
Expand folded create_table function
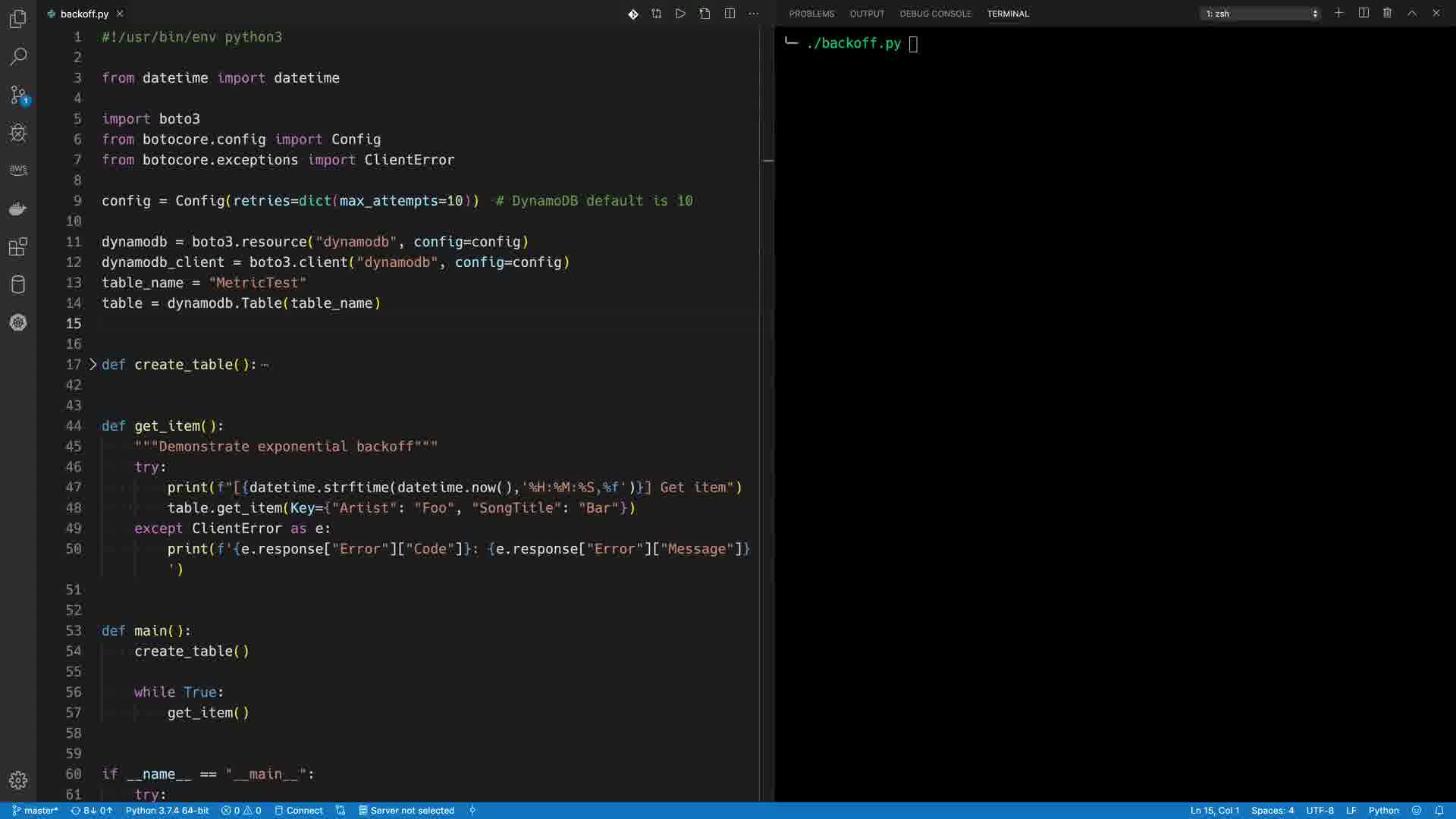(93, 365)
